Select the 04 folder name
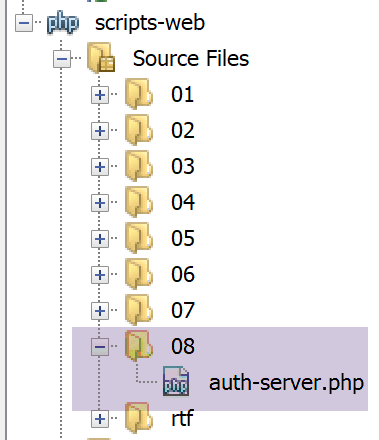Viewport: 379px width, 440px height. pos(183,203)
